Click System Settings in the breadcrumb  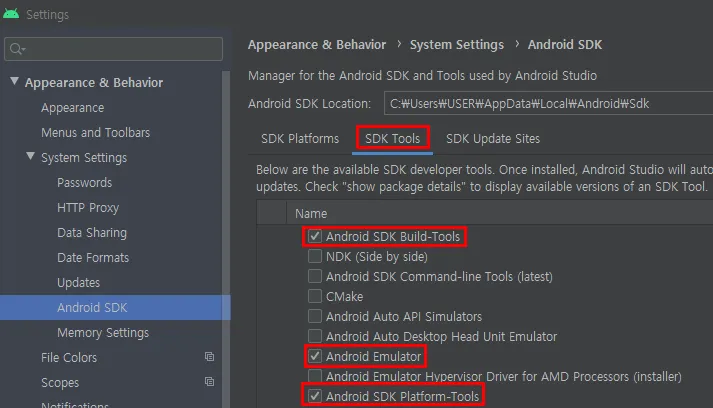click(457, 45)
